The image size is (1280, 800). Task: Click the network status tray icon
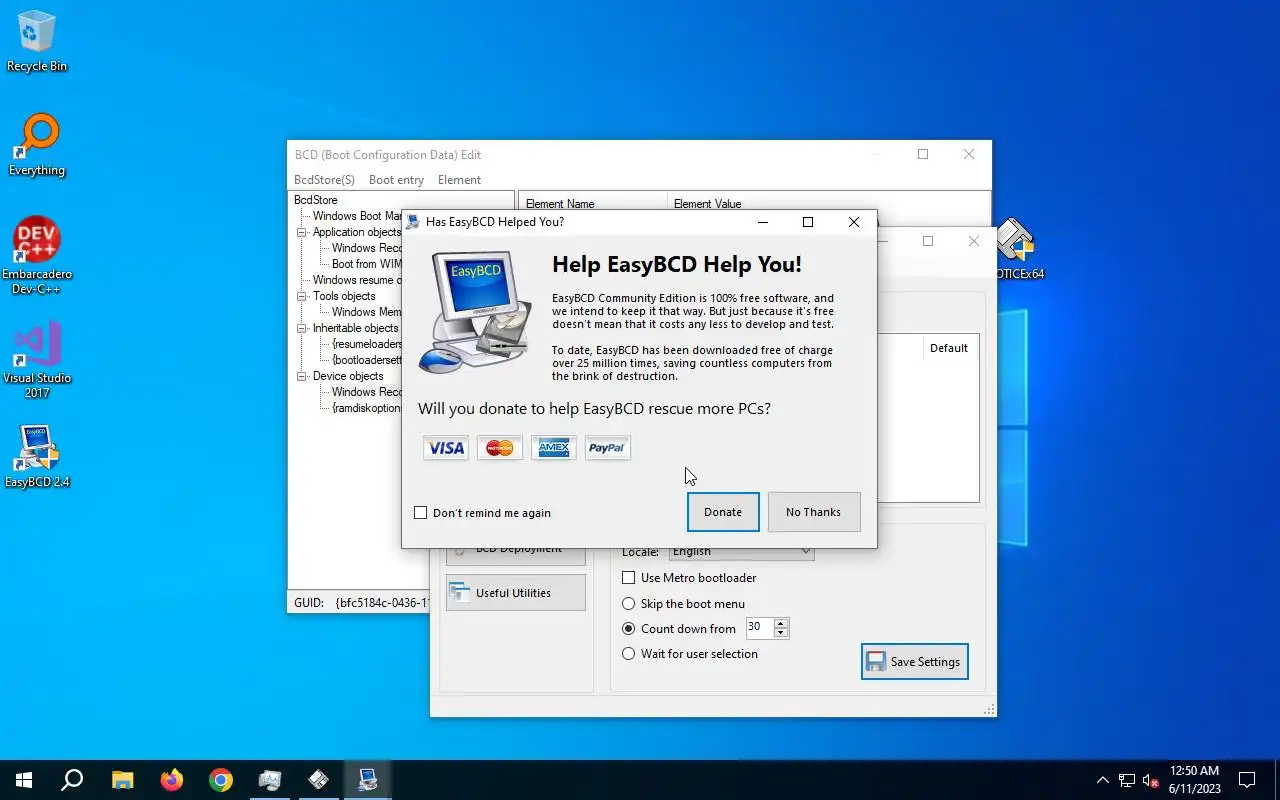(1127, 780)
